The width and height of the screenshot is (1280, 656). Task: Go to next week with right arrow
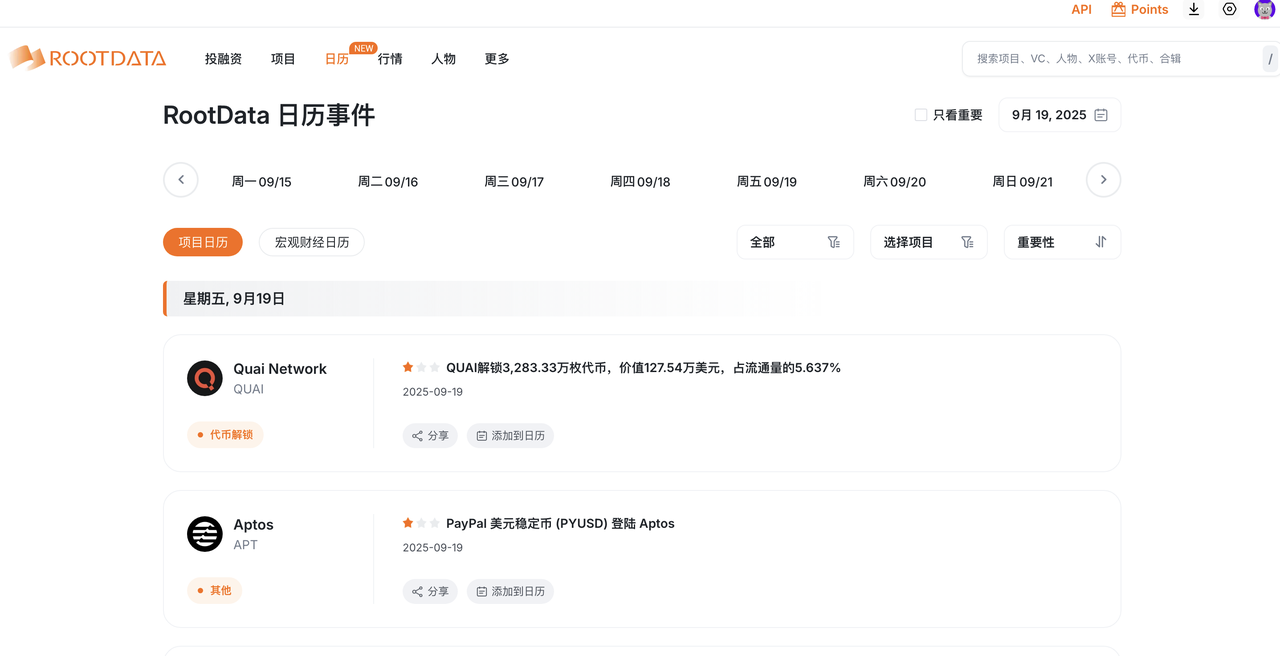1103,180
